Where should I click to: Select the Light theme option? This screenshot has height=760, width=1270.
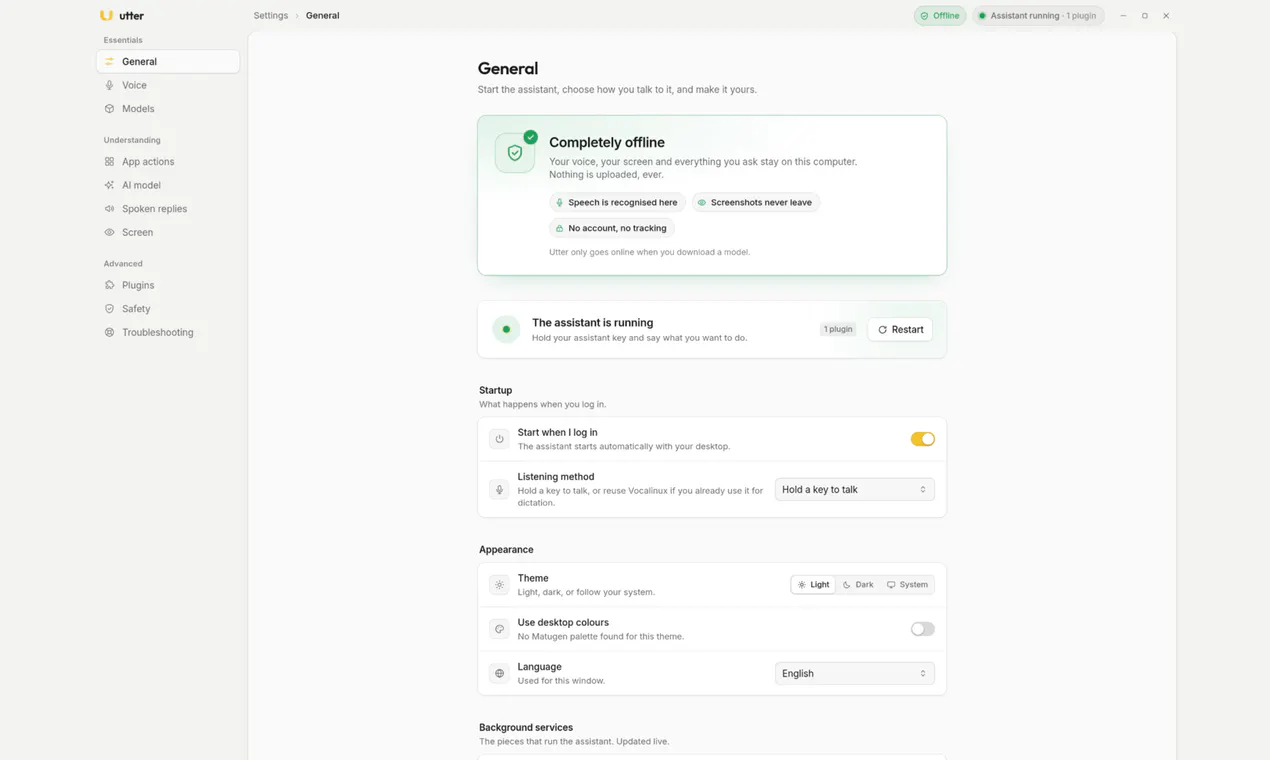point(813,585)
